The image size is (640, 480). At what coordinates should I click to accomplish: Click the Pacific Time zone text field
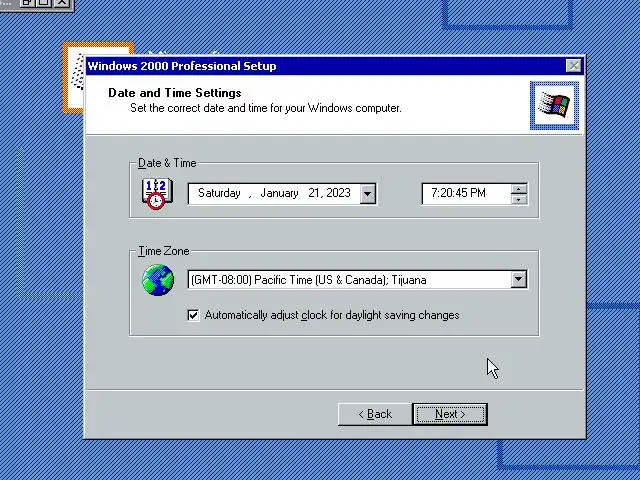click(349, 280)
